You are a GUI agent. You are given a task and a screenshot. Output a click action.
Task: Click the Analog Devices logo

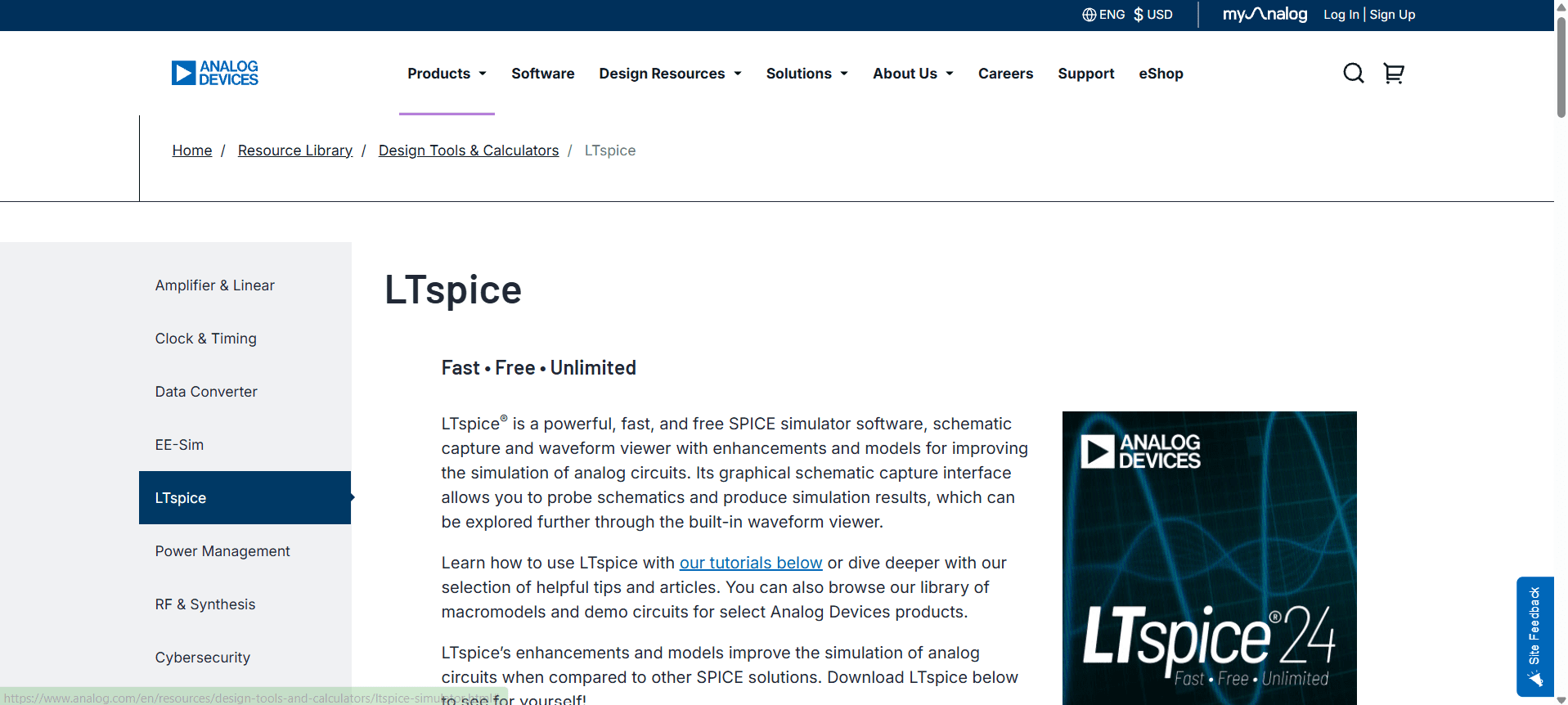point(215,73)
